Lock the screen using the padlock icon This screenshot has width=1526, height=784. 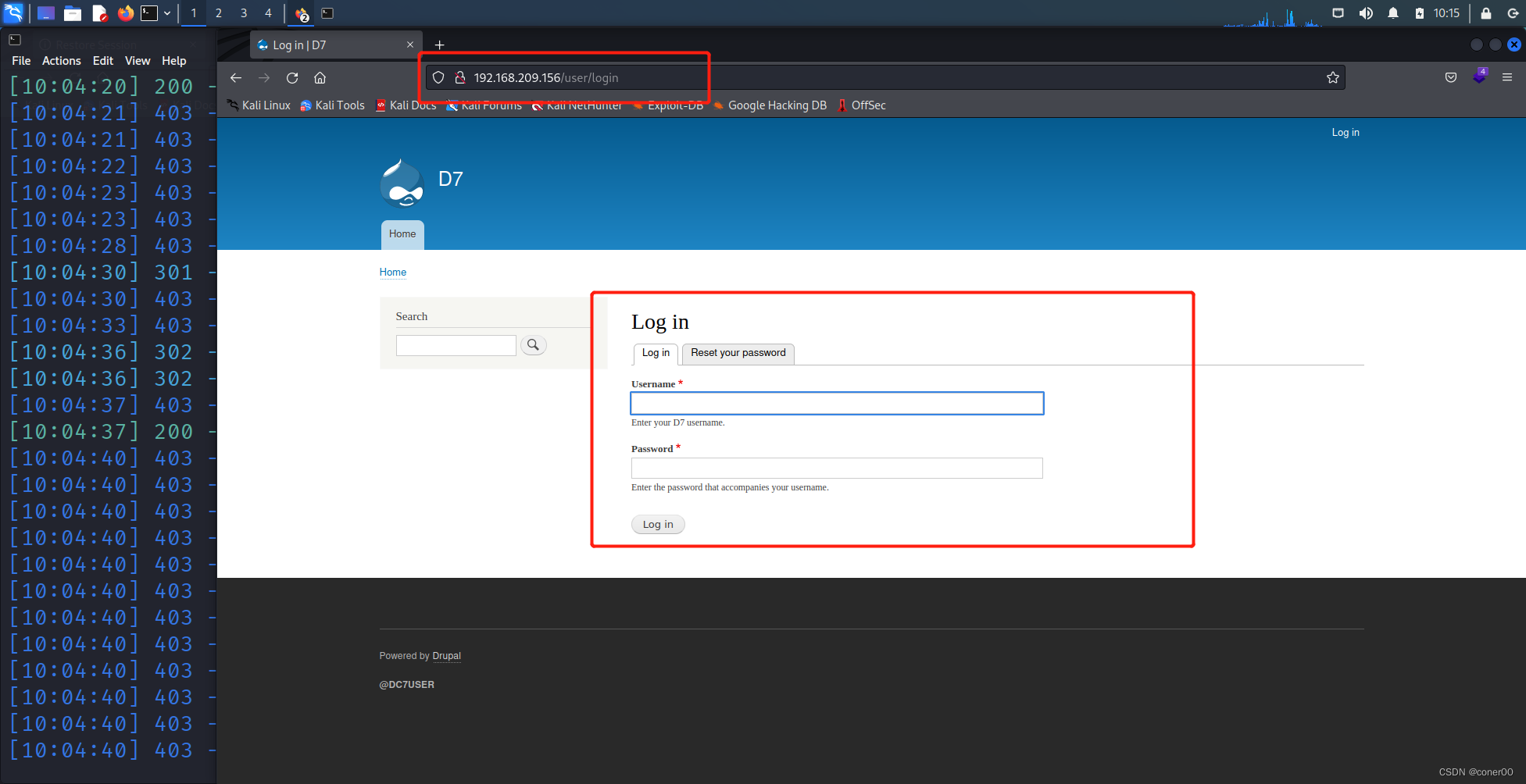(1486, 13)
